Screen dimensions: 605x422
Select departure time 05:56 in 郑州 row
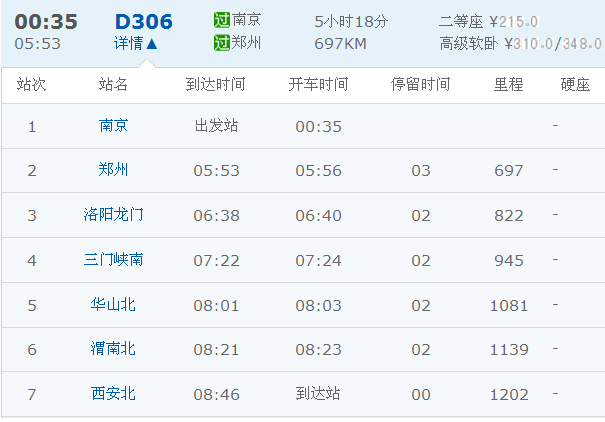coord(318,170)
